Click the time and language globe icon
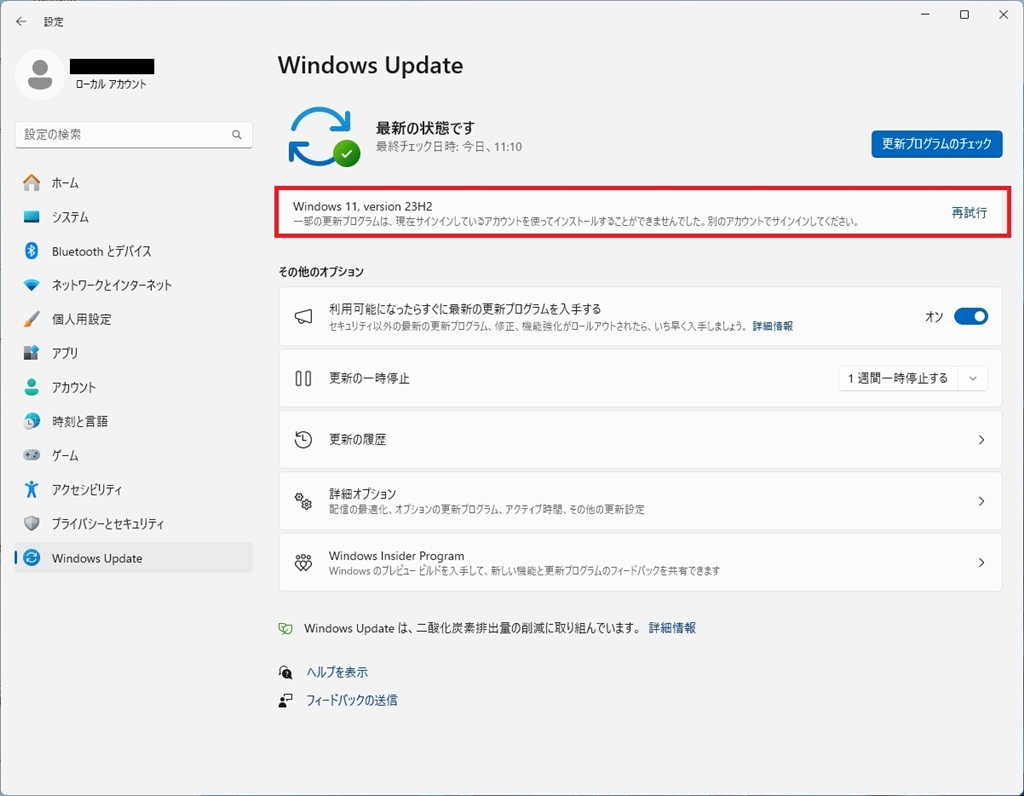 31,421
